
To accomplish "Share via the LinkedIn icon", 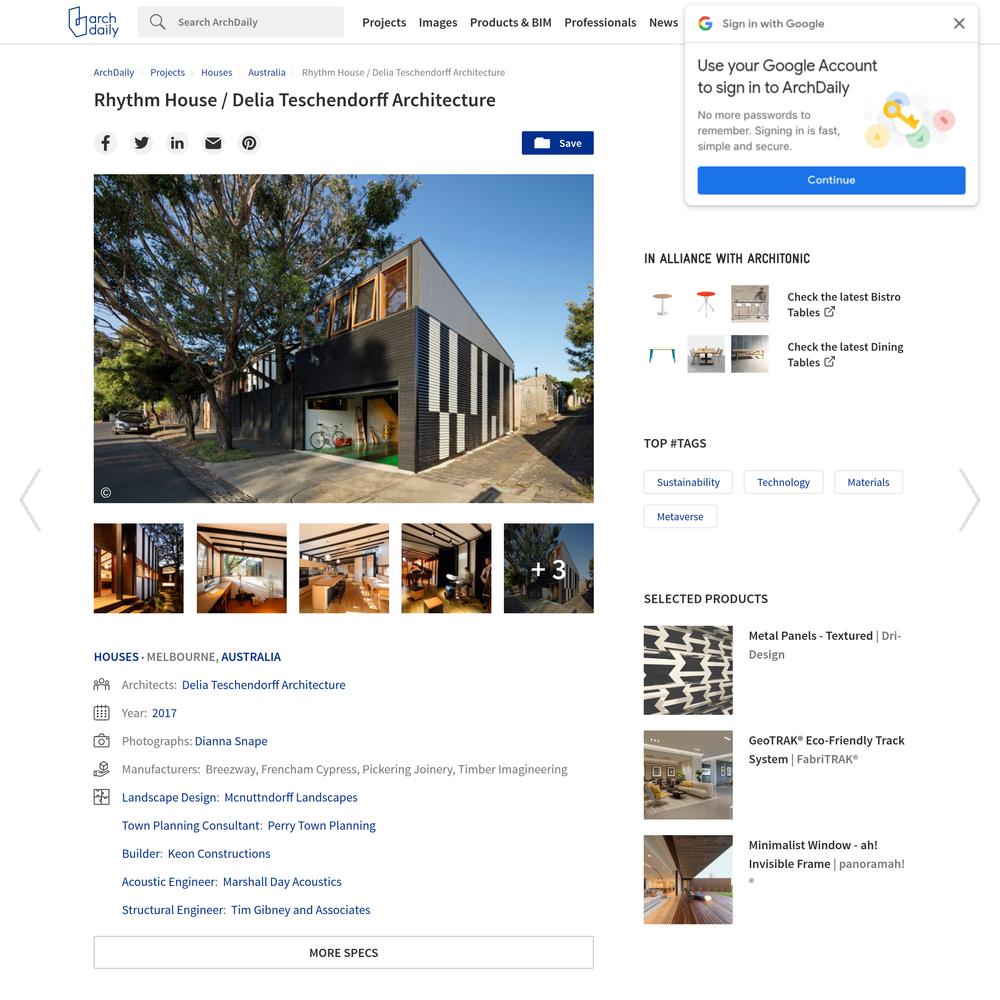I will 177,143.
